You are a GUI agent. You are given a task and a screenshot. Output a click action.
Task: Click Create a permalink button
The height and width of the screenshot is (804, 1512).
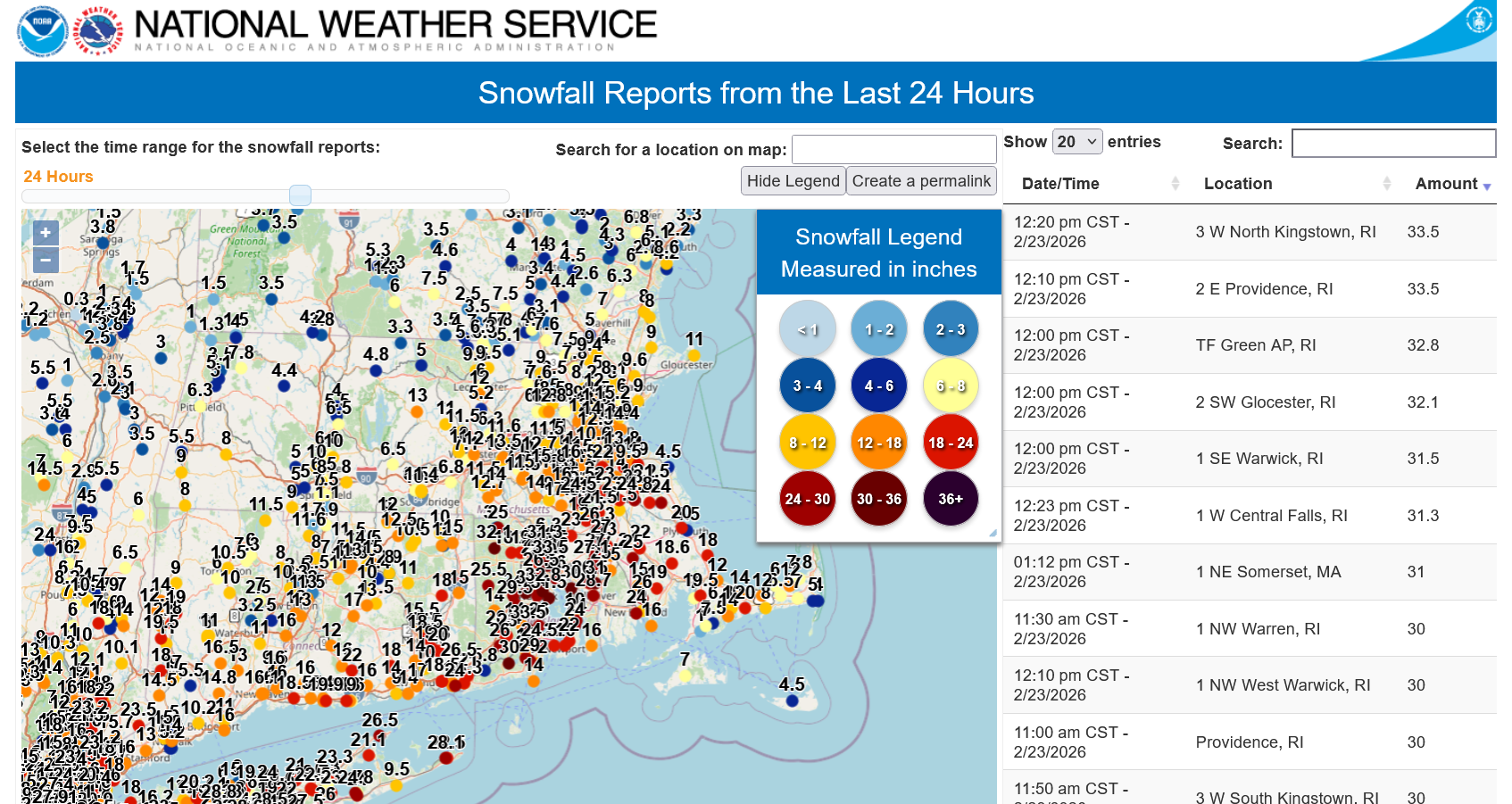[x=921, y=181]
